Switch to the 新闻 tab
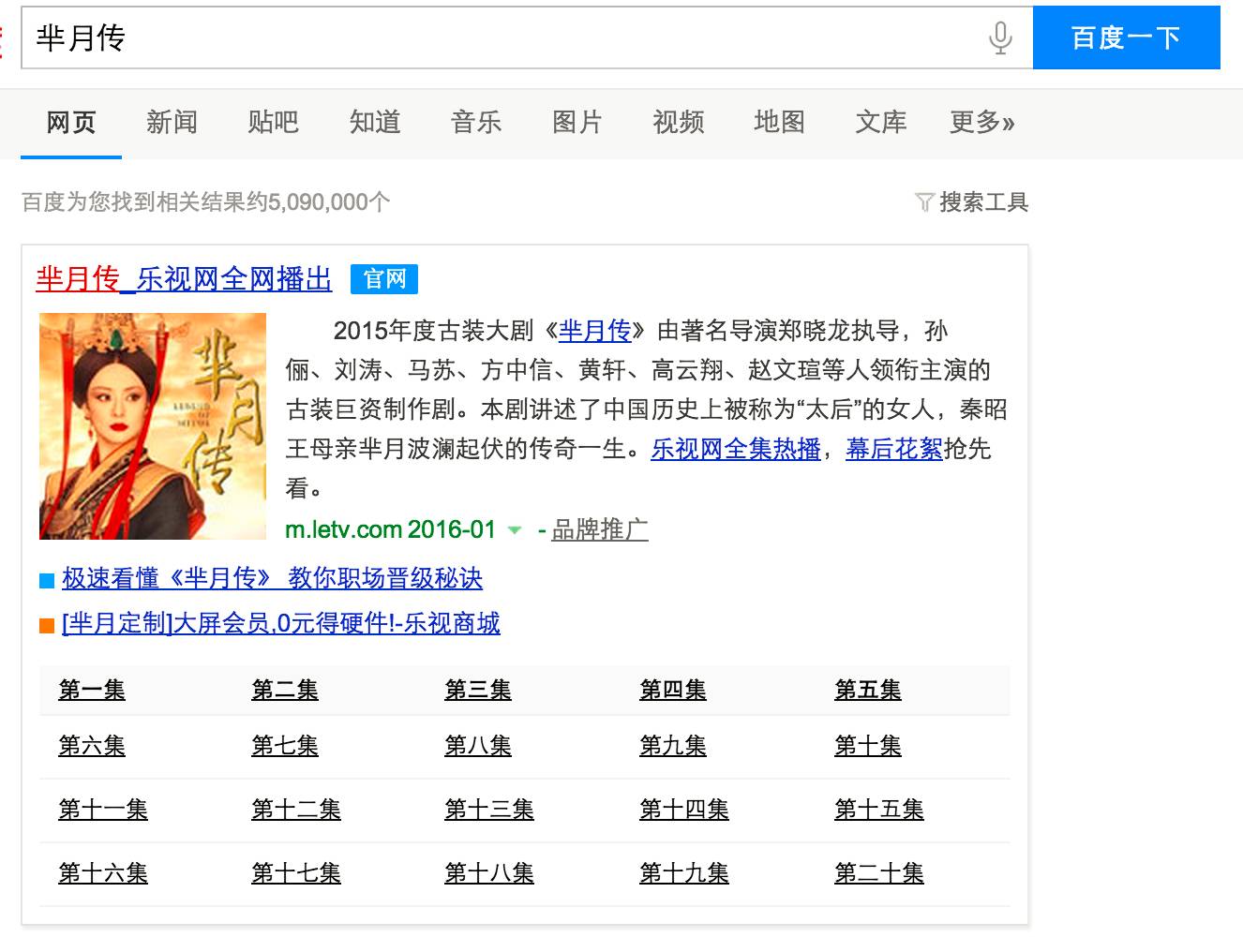Screen dimensions: 1243x952 (x=172, y=122)
